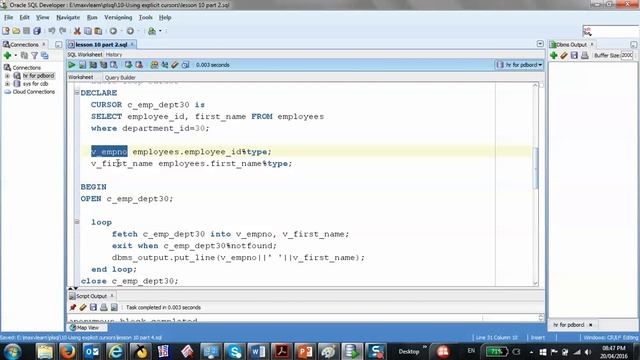Open the new connection dropdown arrow
Screen dimensions: 640x360
(x=16, y=56)
